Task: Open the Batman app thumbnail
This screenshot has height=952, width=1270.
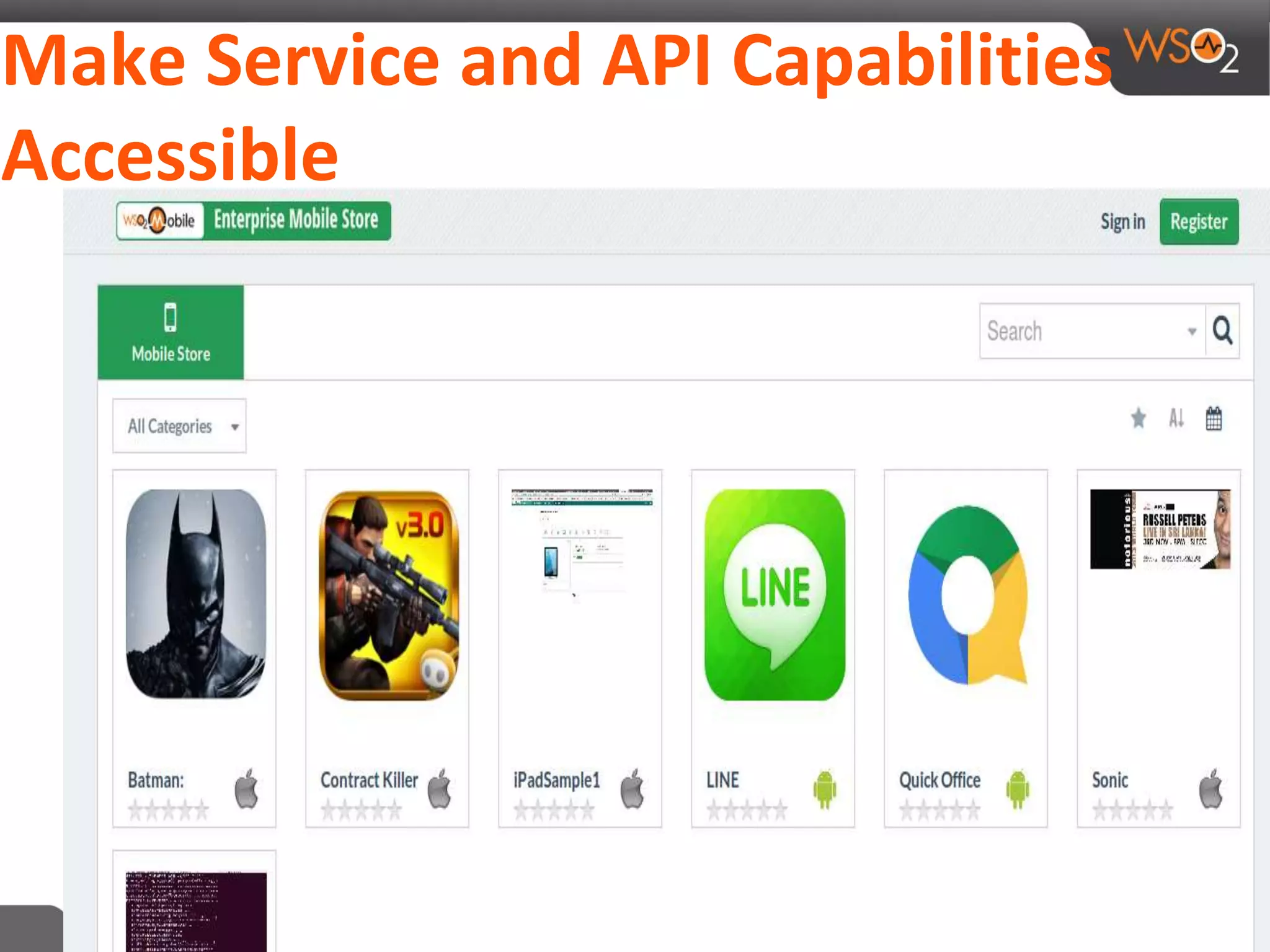Action: [195, 594]
